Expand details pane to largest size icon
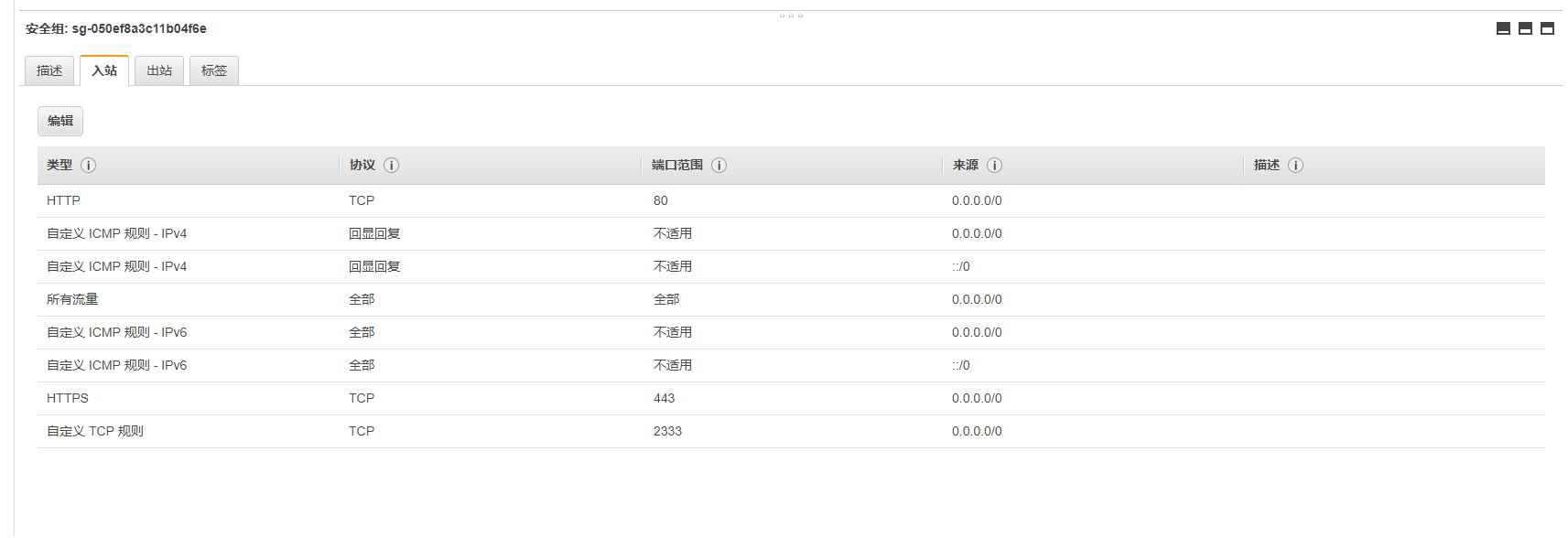This screenshot has width=1568, height=538. tap(1547, 28)
